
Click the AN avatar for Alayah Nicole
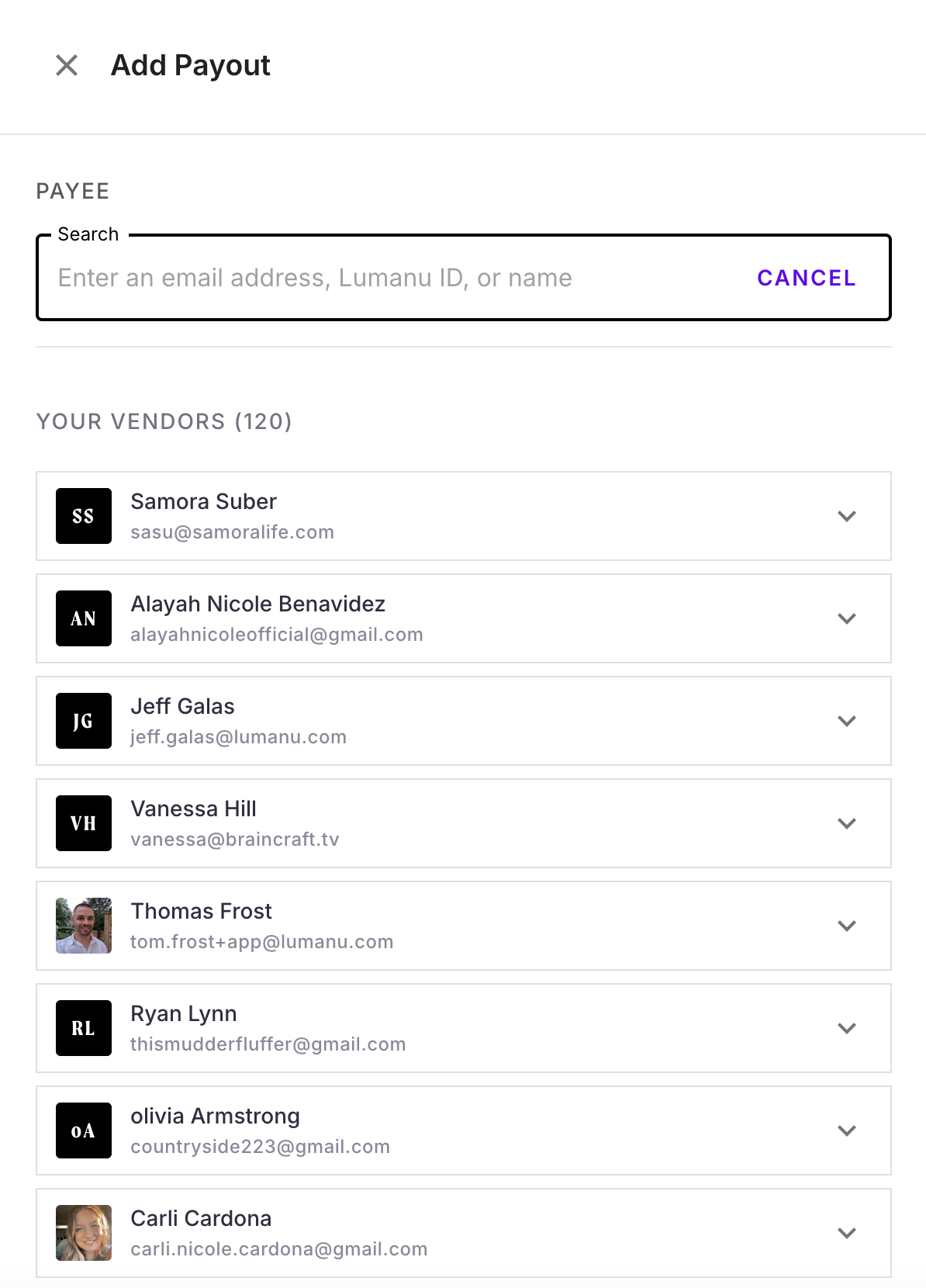pyautogui.click(x=84, y=618)
